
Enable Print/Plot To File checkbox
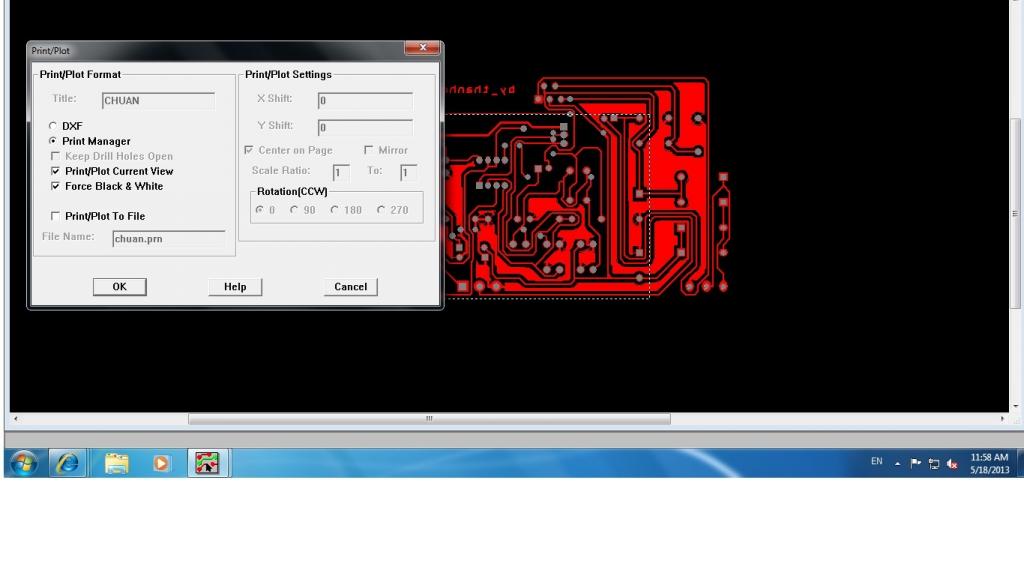tap(56, 216)
